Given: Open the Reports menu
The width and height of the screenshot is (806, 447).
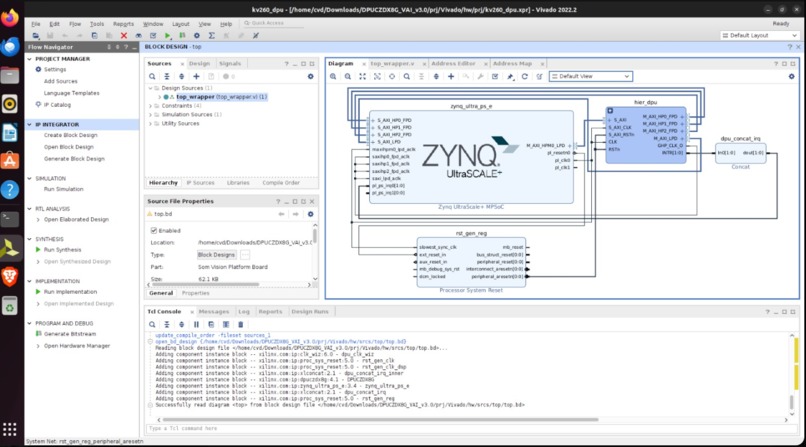Looking at the screenshot, I should click(x=123, y=24).
